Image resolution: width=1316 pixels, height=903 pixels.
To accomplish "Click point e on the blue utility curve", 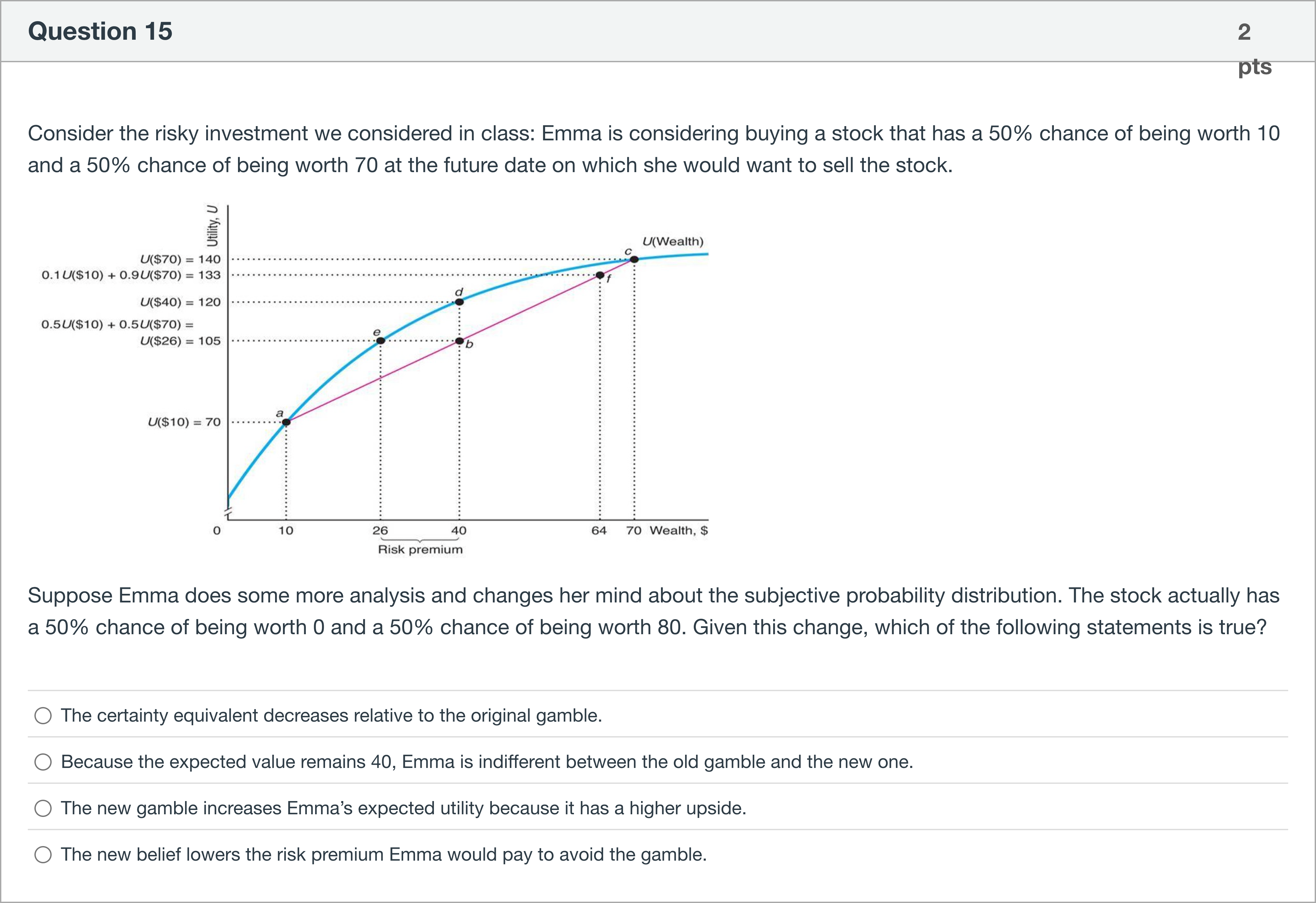I will tap(381, 341).
